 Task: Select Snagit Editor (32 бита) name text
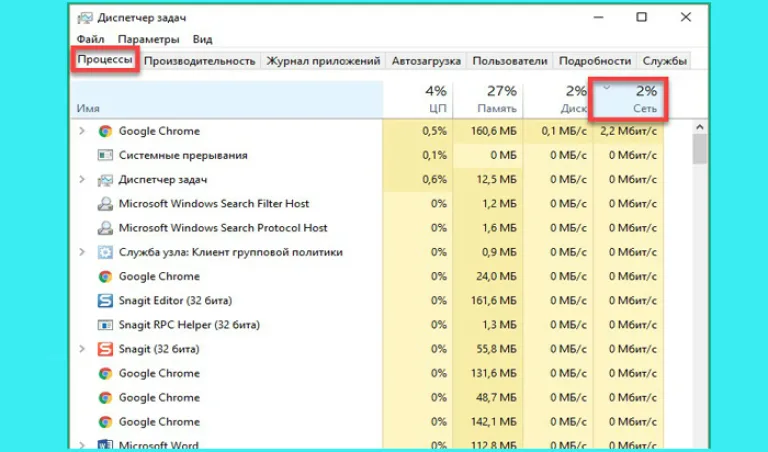click(x=175, y=301)
